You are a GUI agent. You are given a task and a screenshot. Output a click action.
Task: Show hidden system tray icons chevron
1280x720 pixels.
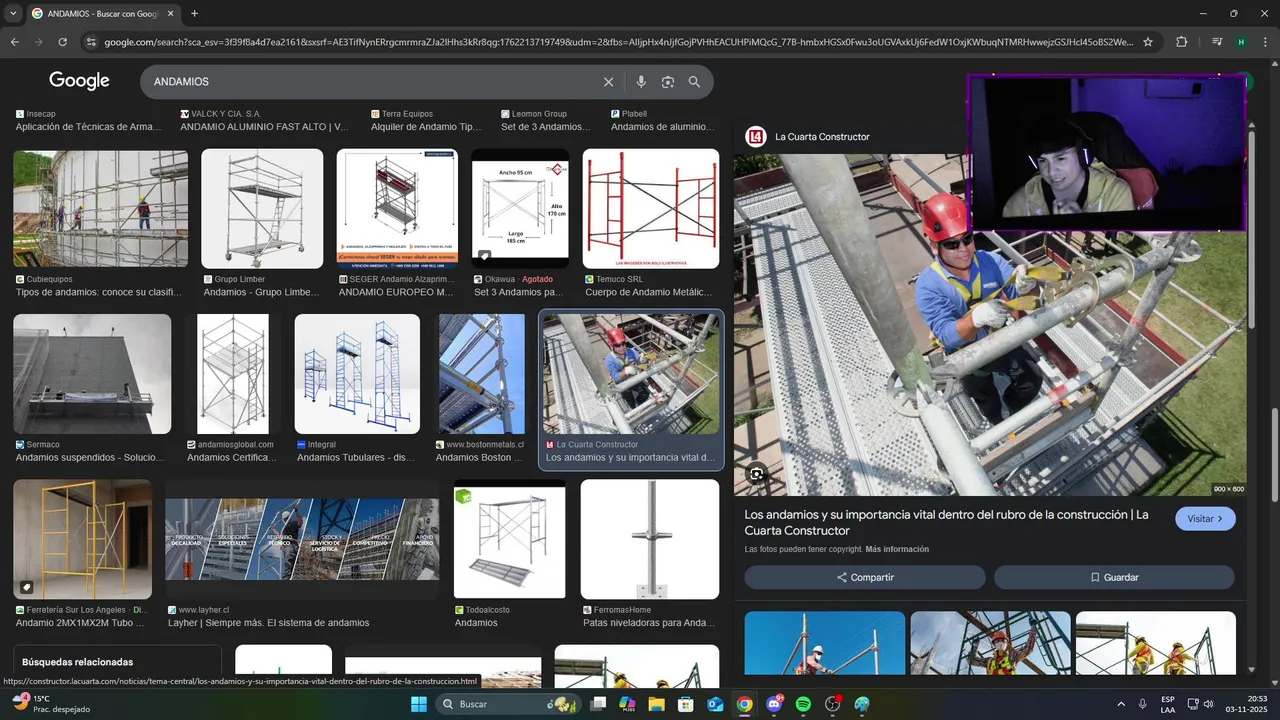pos(1120,704)
